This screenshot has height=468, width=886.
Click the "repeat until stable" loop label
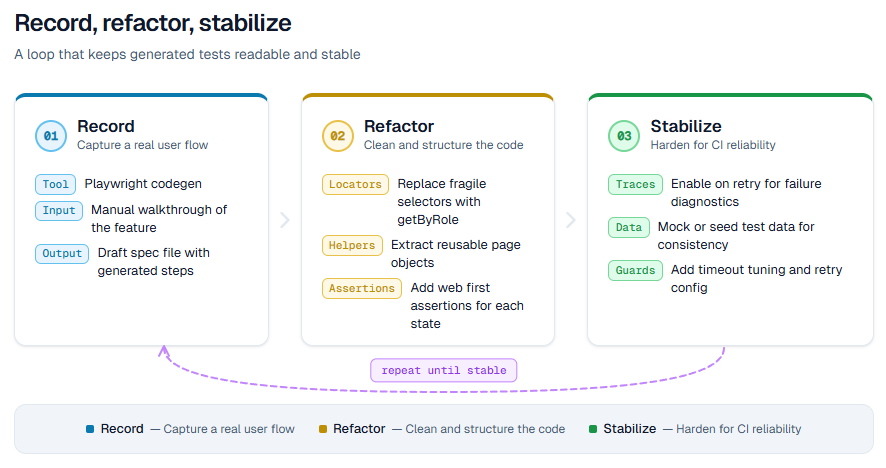point(444,370)
